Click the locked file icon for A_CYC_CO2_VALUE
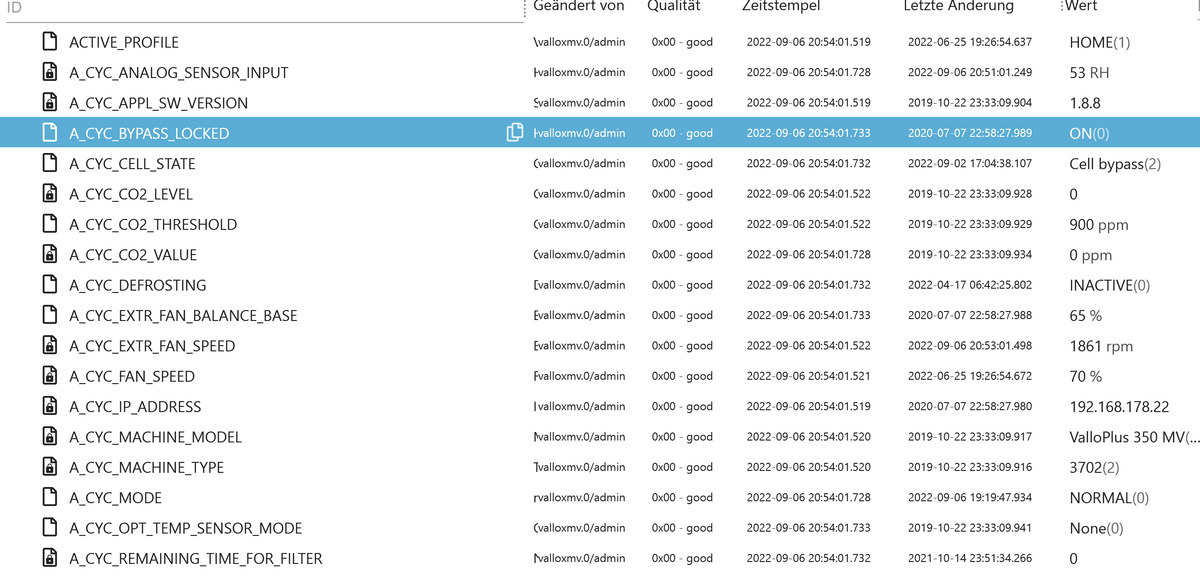Image resolution: width=1200 pixels, height=576 pixels. (x=48, y=255)
